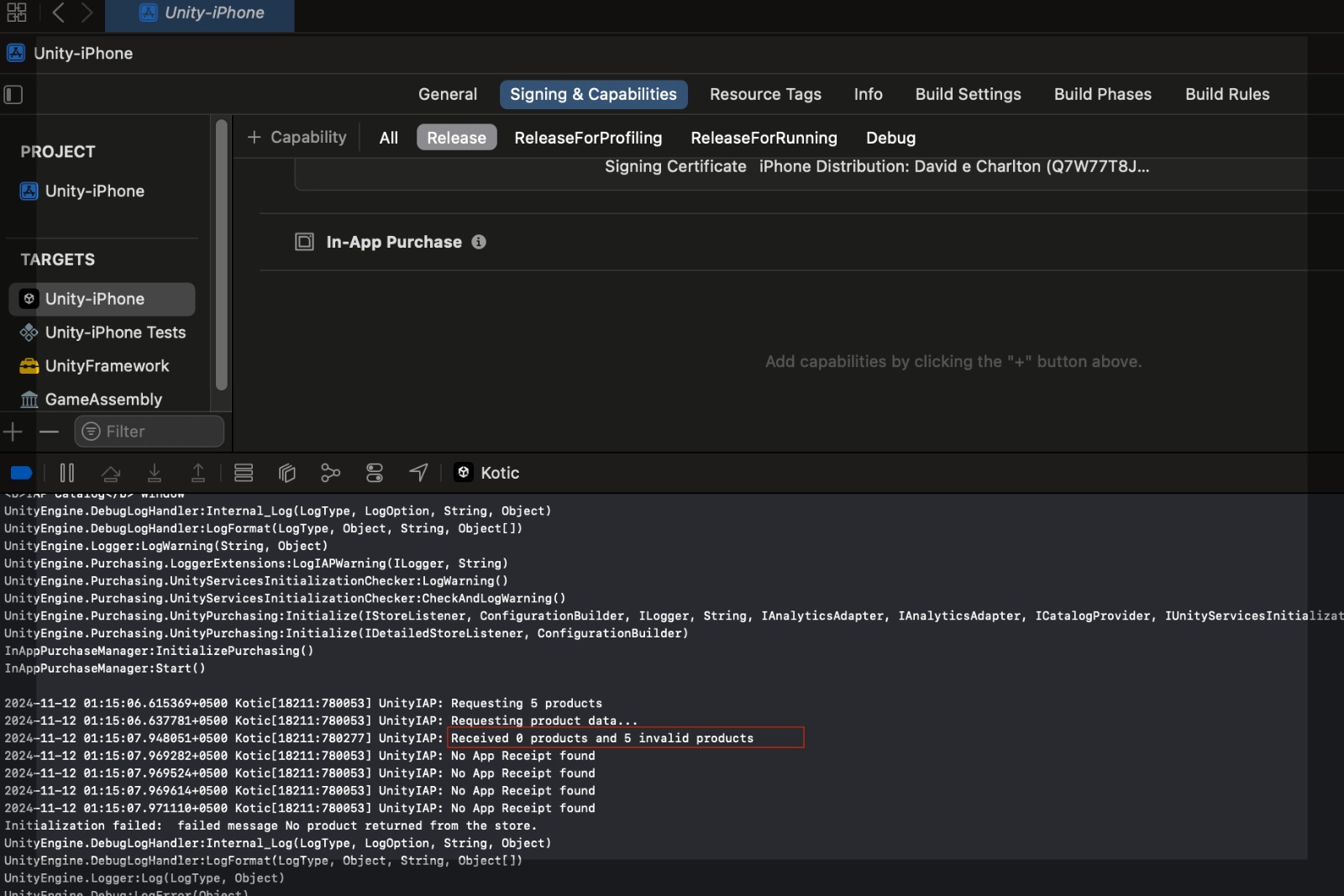Open the Build Rules tab
Image resolution: width=1344 pixels, height=896 pixels.
1227,95
